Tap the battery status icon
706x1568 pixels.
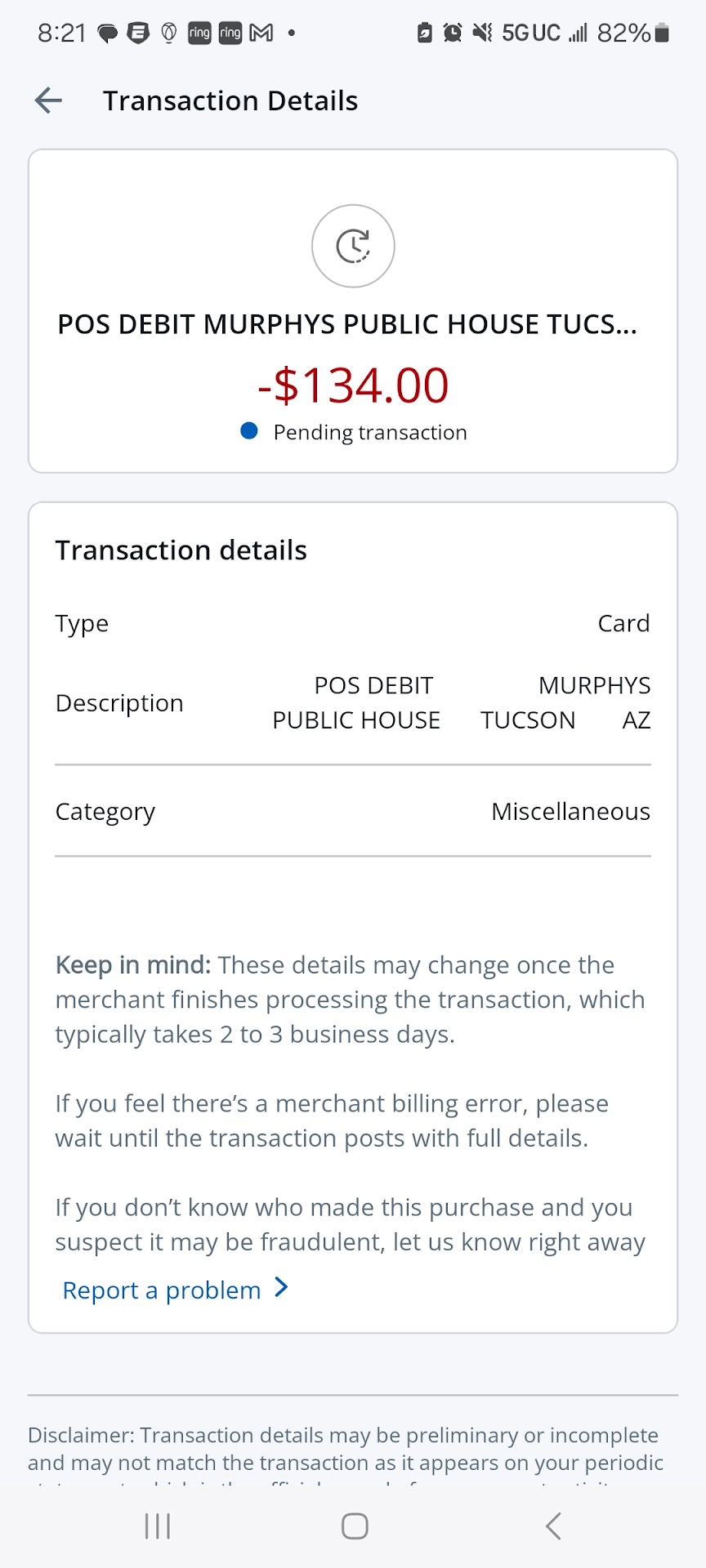[x=663, y=33]
